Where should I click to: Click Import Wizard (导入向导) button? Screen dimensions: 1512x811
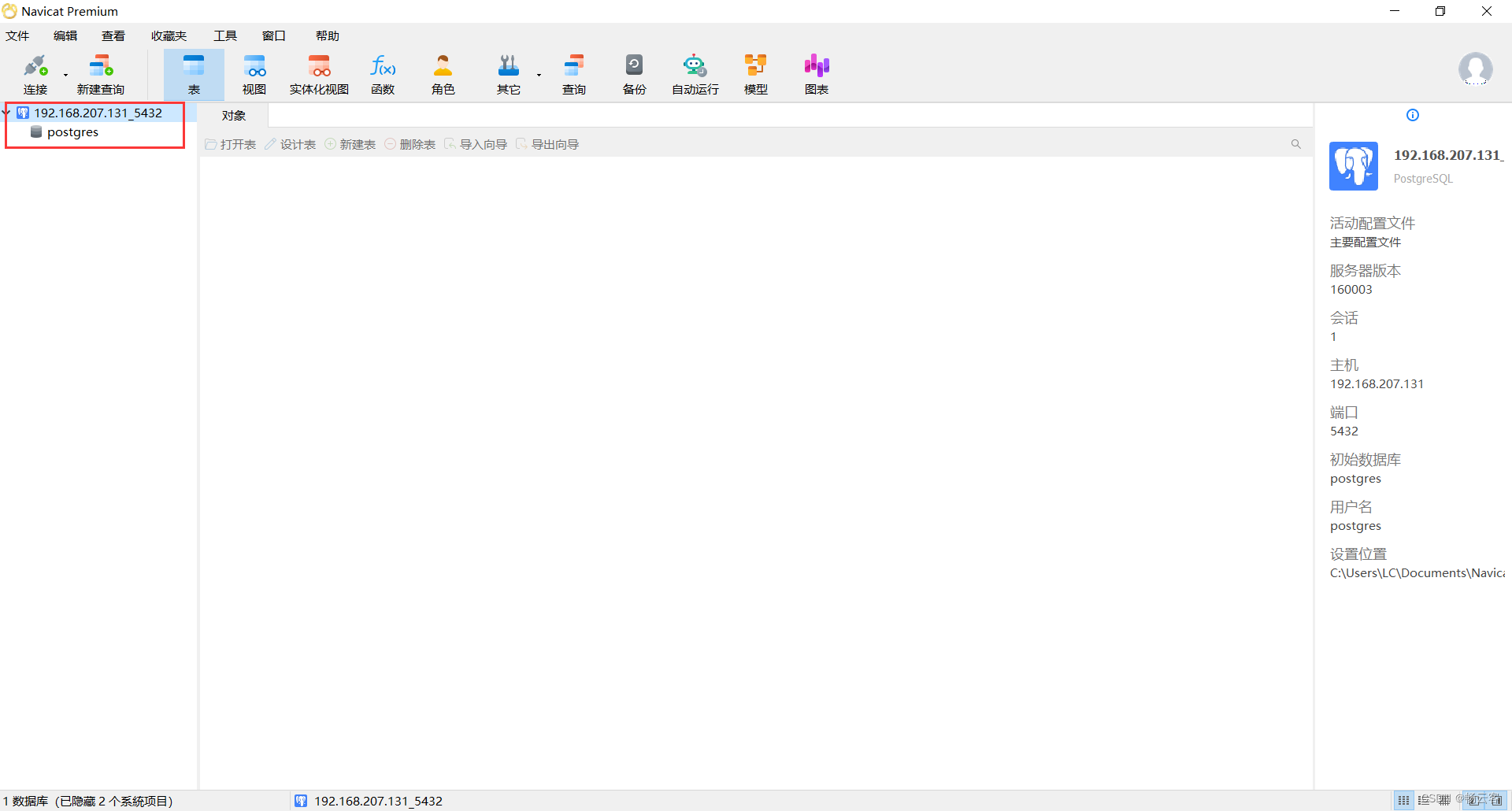476,145
